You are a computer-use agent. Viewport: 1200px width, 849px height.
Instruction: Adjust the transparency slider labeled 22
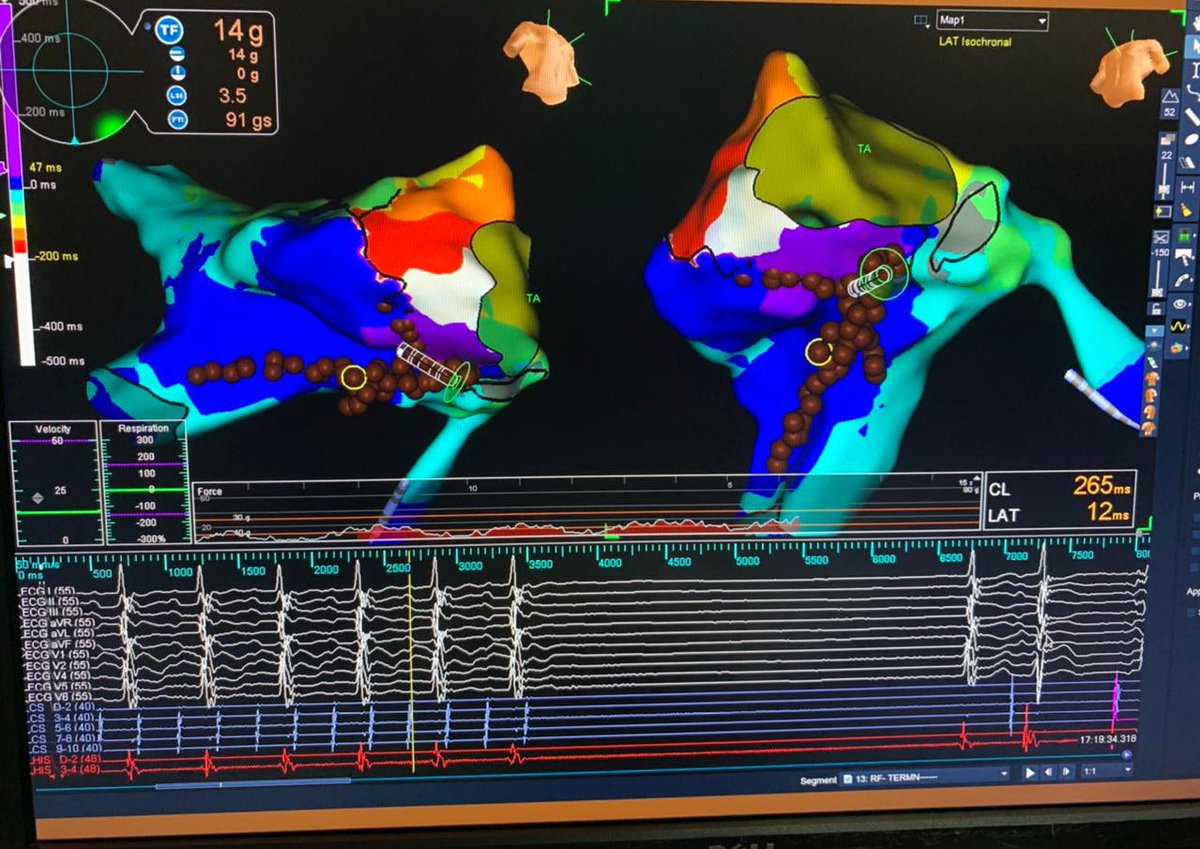1165,181
